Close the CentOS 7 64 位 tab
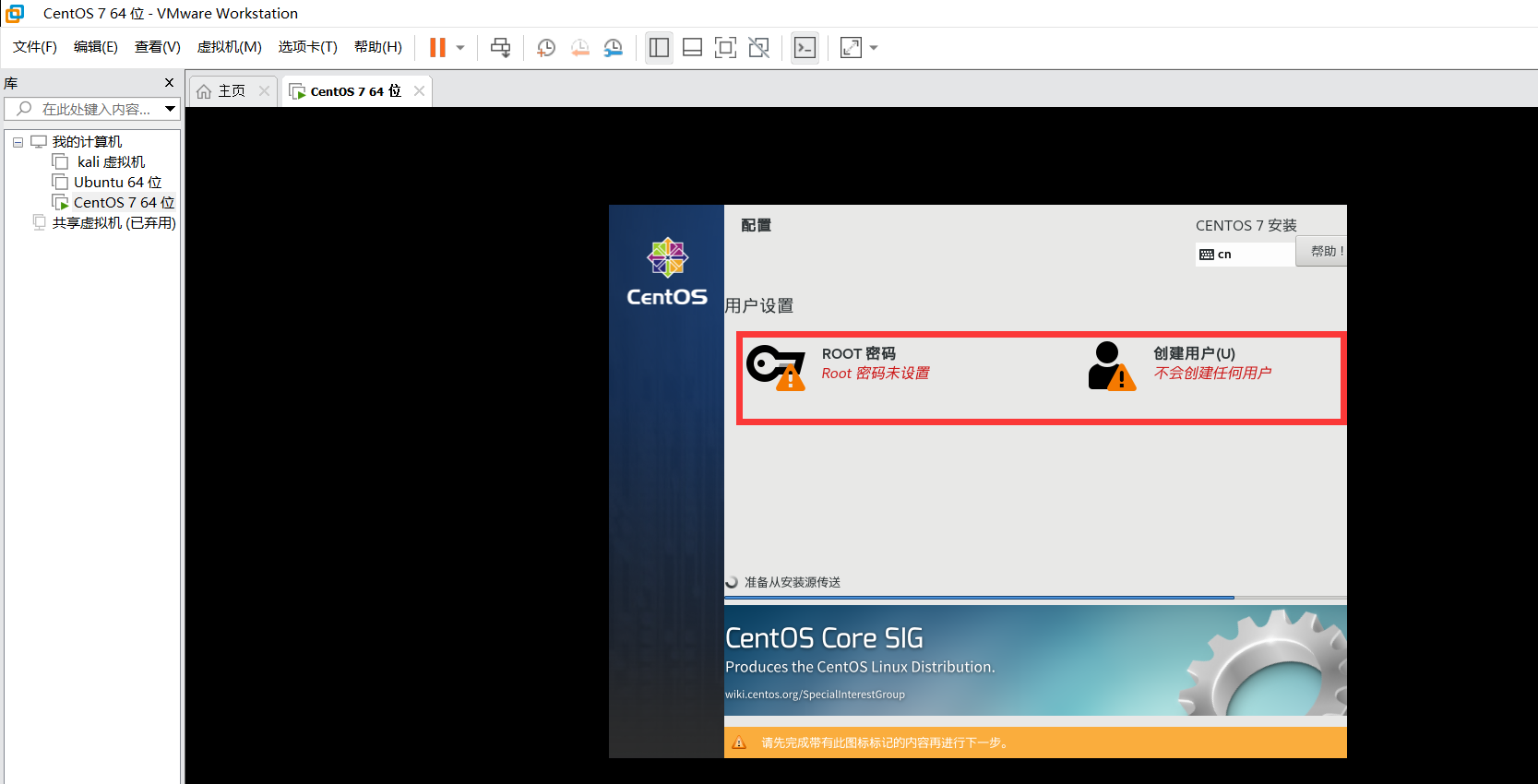1538x784 pixels. 419,90
